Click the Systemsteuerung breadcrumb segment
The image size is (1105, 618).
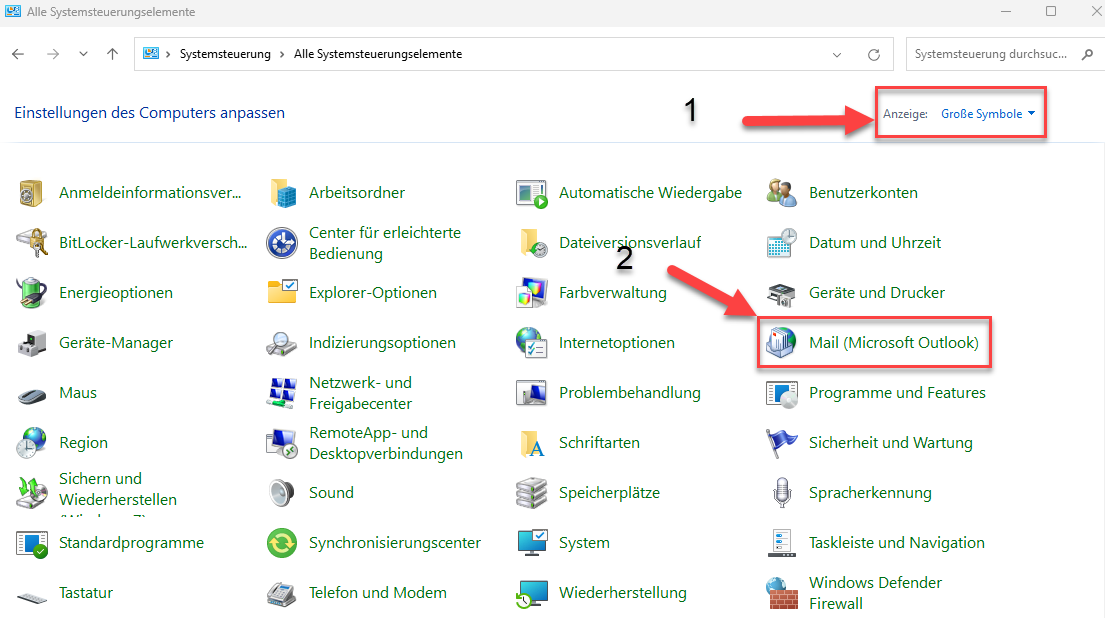(x=225, y=54)
